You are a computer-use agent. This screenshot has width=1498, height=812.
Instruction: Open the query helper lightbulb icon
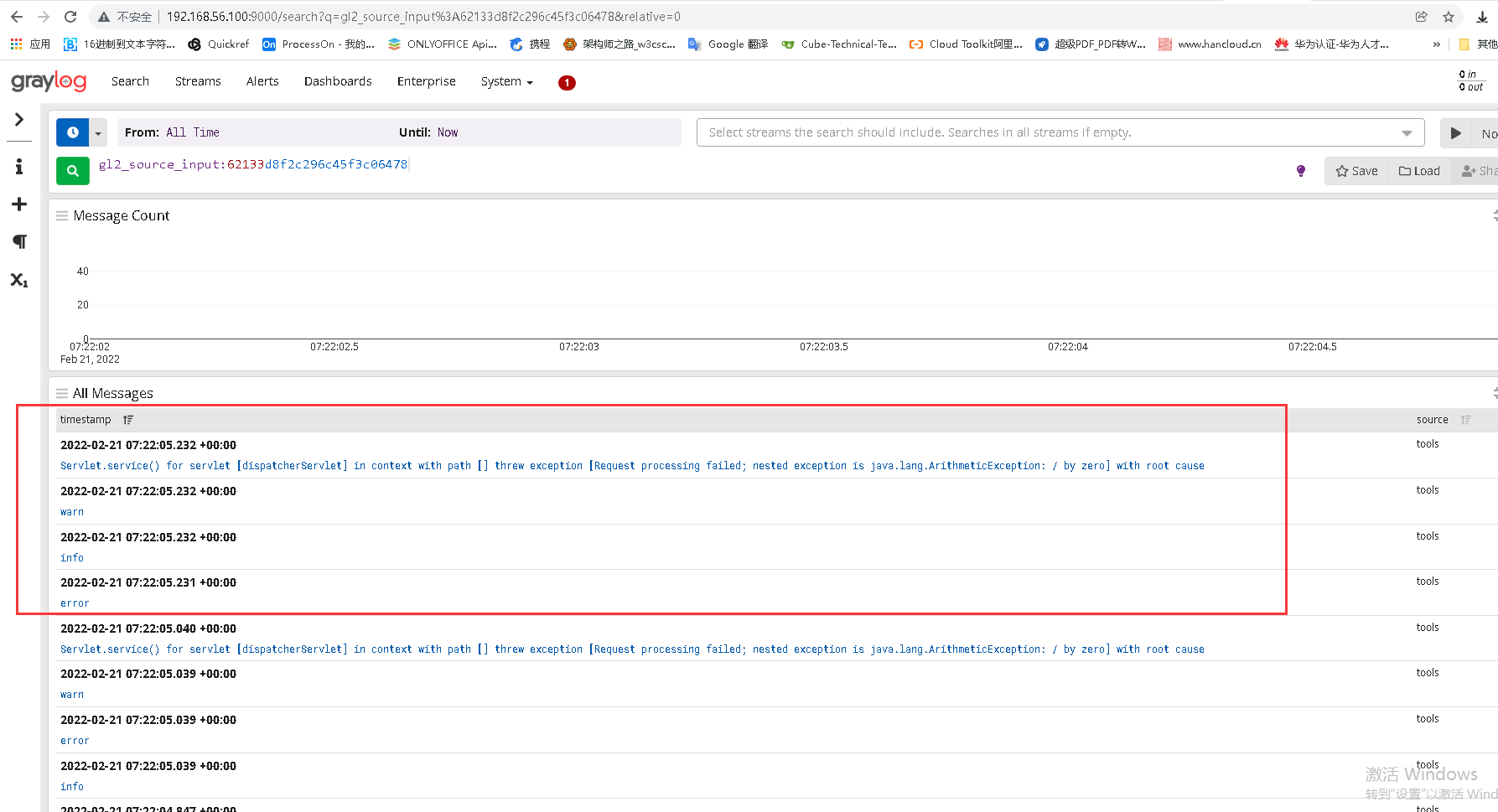(x=1300, y=170)
